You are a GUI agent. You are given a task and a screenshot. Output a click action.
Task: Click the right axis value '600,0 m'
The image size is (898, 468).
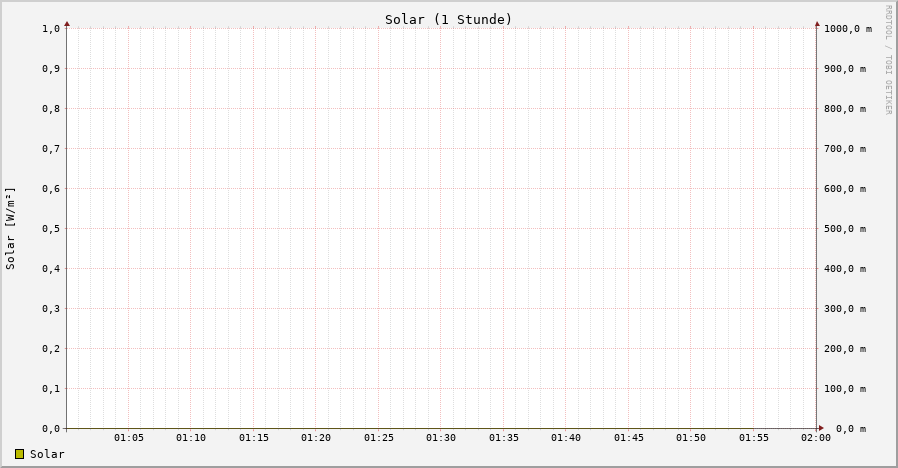pos(845,188)
